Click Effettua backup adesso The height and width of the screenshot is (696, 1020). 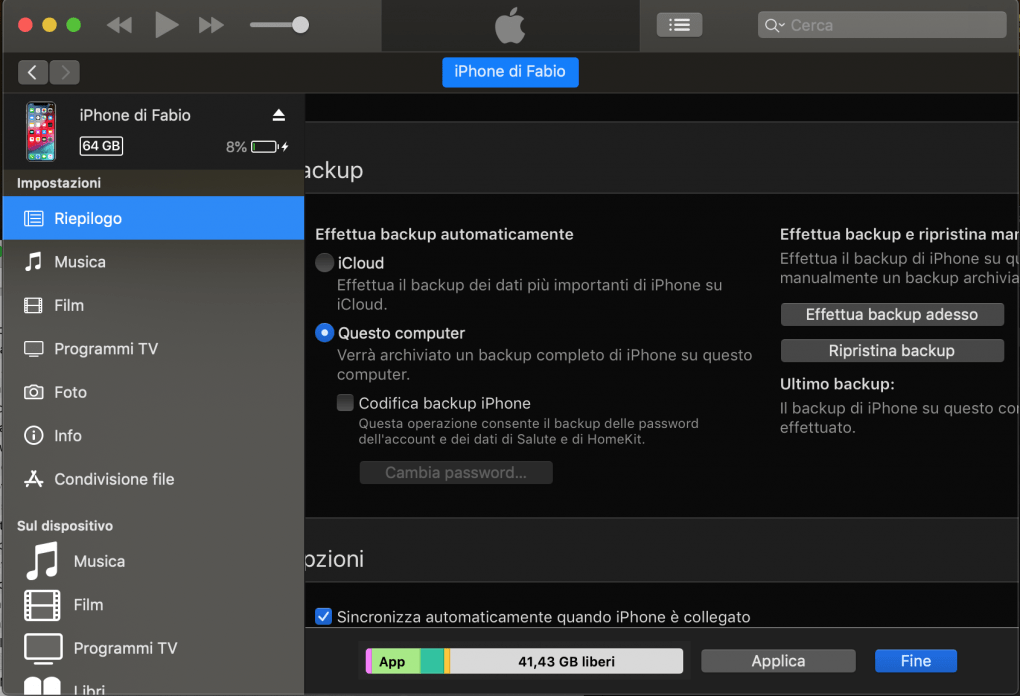coord(892,314)
